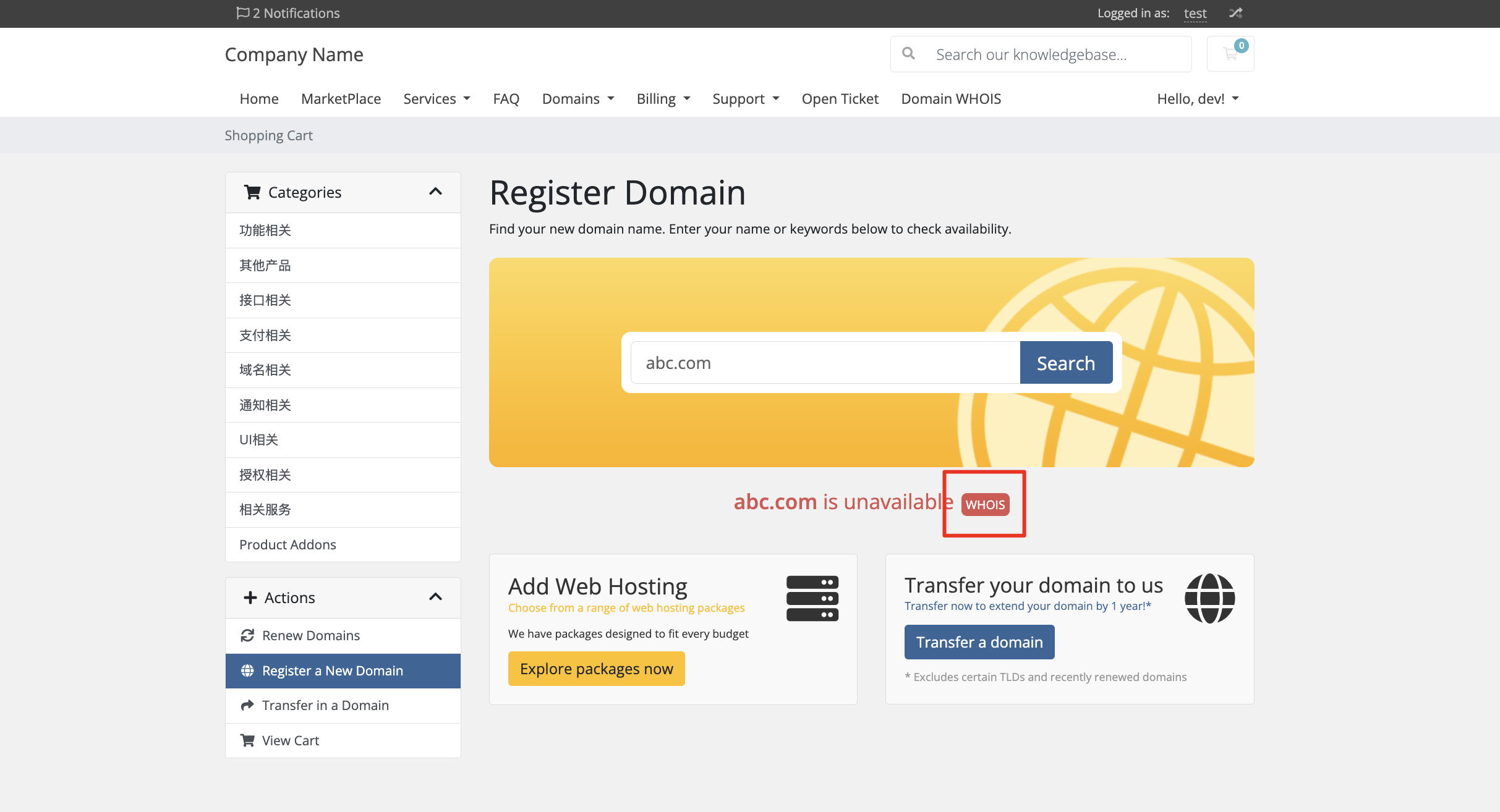This screenshot has height=812, width=1500.
Task: Click the knowledgebase search magnifier icon
Action: 908,54
